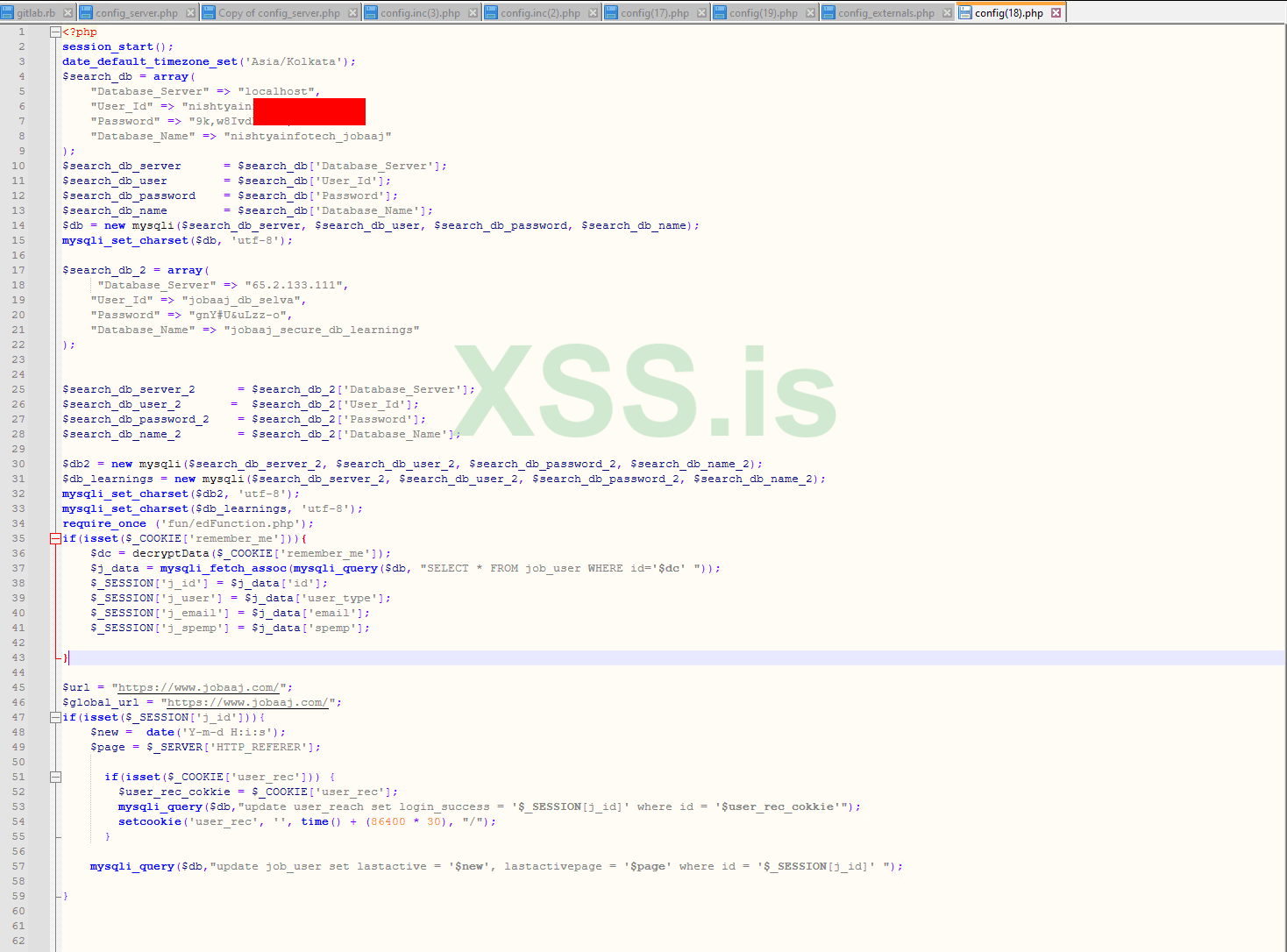Image resolution: width=1287 pixels, height=952 pixels.
Task: Close the config(17).php tab
Action: pos(700,12)
